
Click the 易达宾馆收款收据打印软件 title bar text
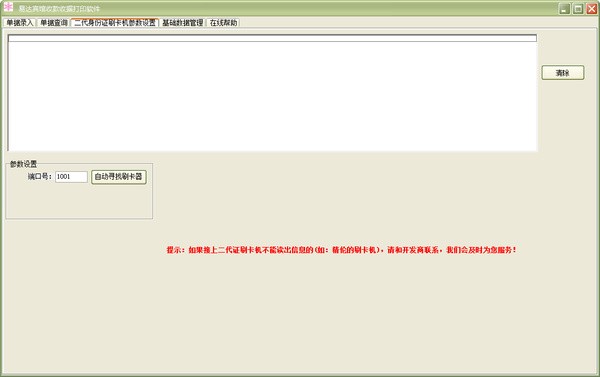coord(59,8)
